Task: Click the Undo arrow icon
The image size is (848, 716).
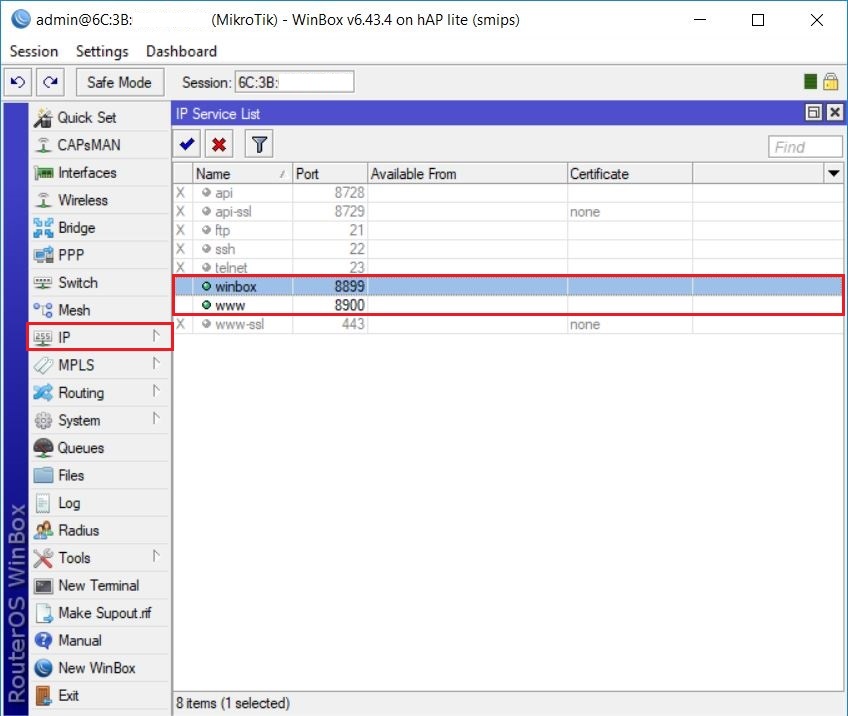Action: pyautogui.click(x=18, y=82)
